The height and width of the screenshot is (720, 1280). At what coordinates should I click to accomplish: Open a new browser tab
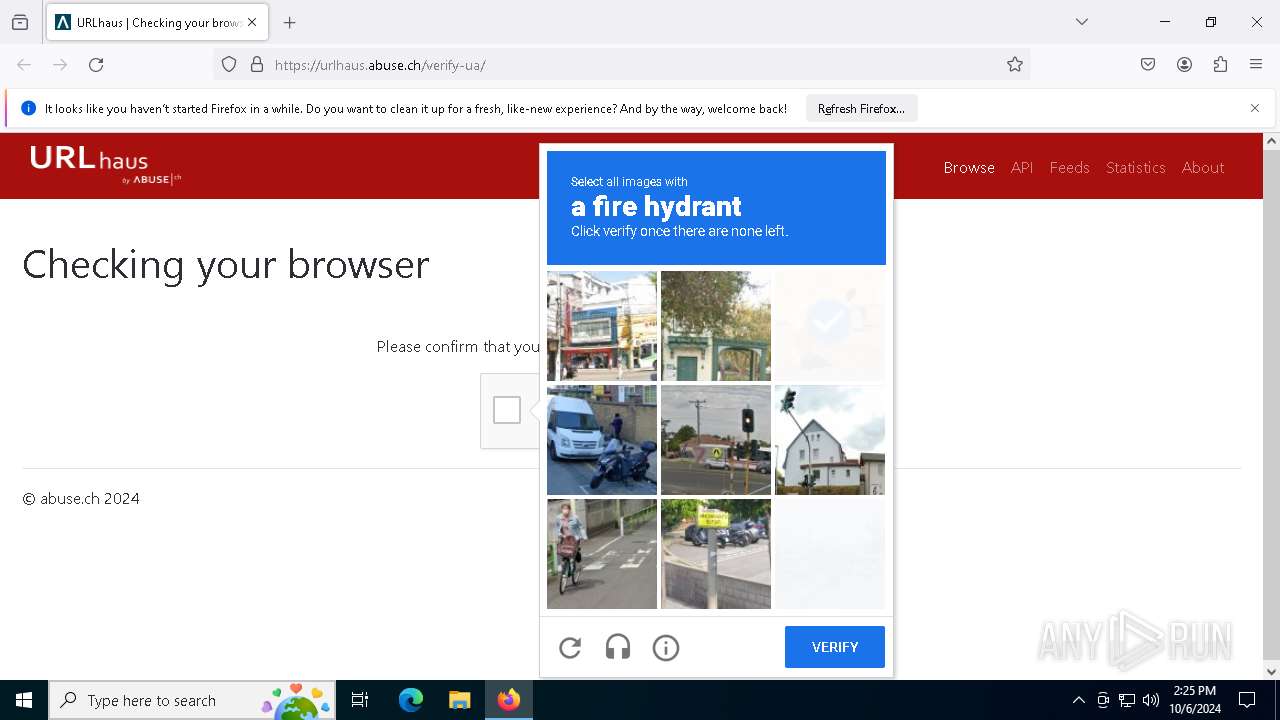click(290, 22)
